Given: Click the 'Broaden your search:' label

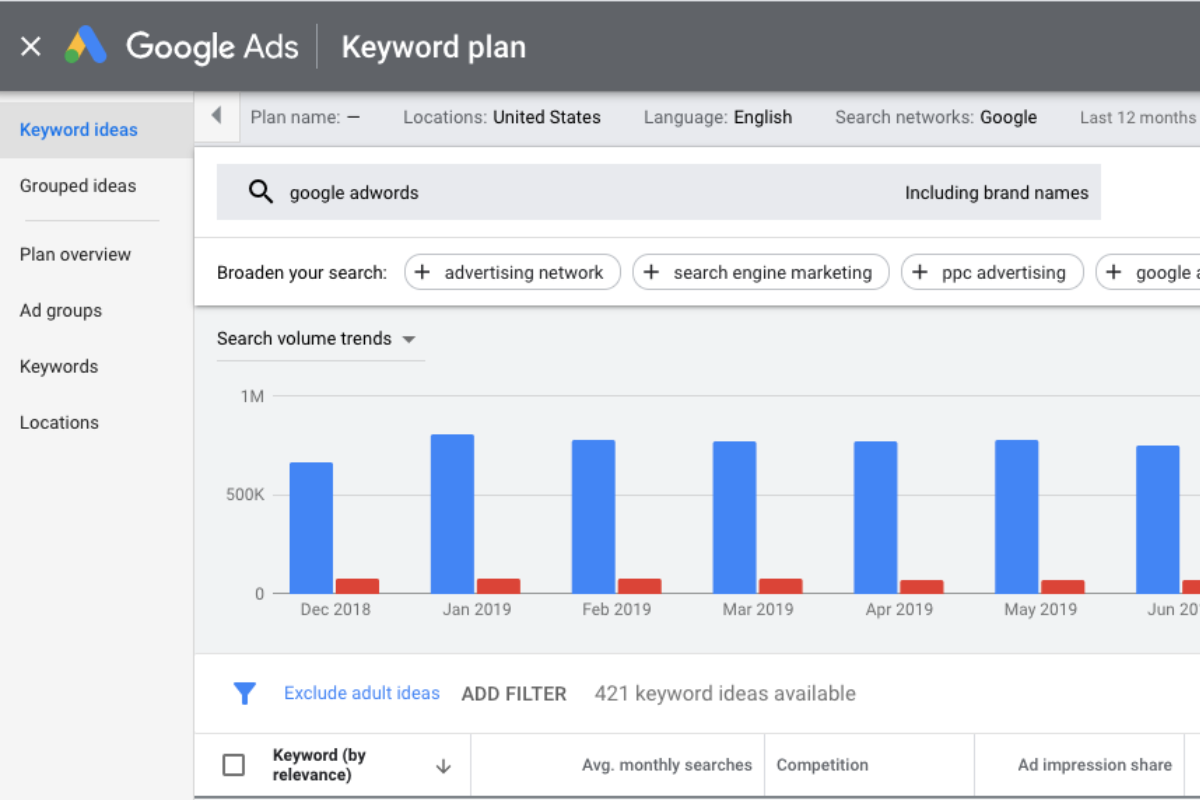Looking at the screenshot, I should (x=302, y=272).
